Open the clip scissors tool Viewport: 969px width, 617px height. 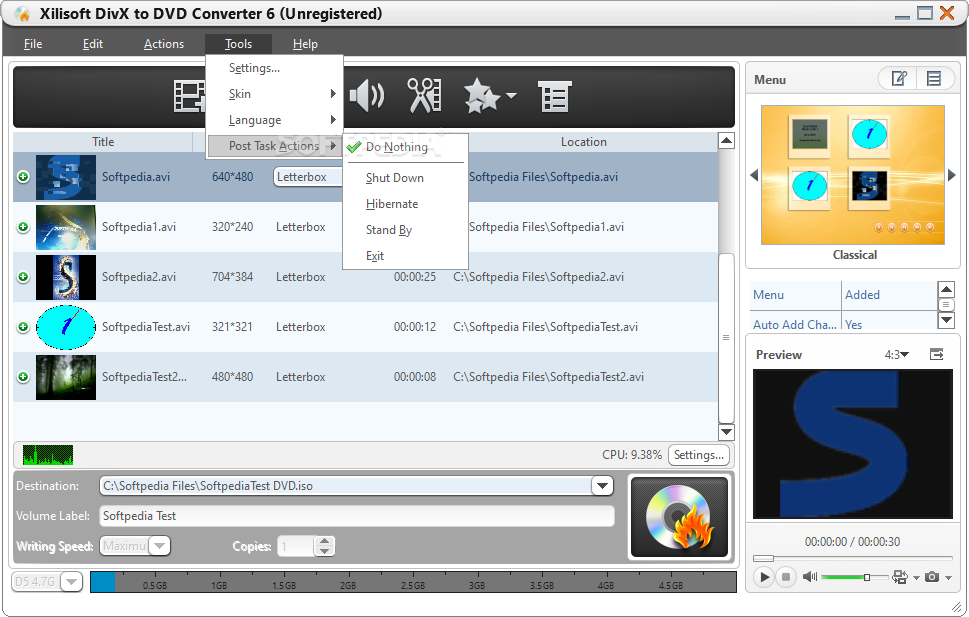tap(425, 96)
